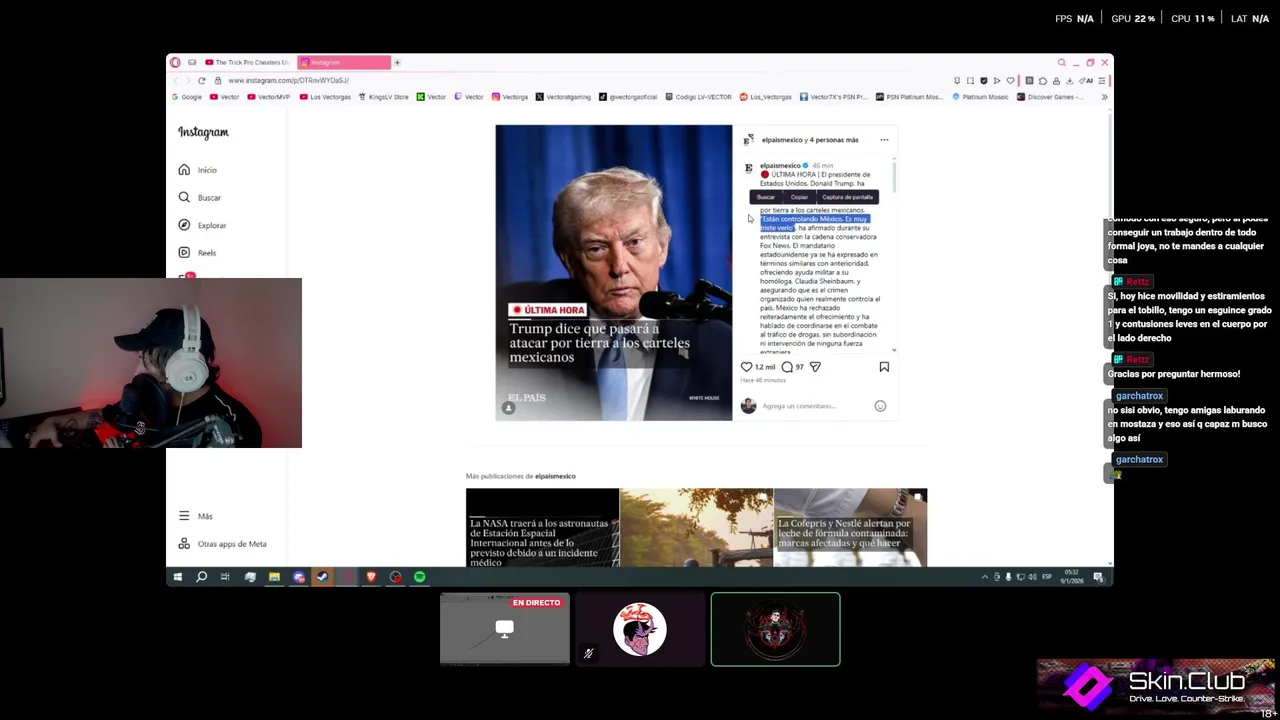Click the streamer webcam overlay

[x=150, y=363]
